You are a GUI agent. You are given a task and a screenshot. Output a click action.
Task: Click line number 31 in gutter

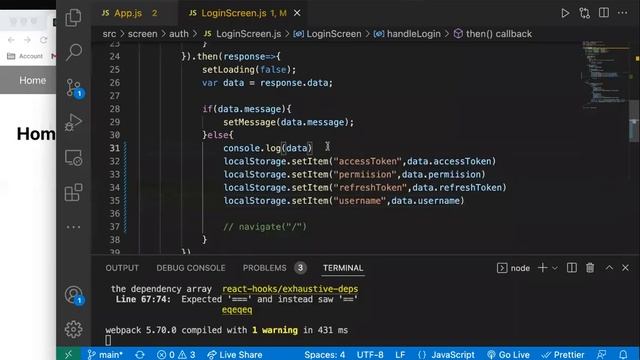click(115, 148)
